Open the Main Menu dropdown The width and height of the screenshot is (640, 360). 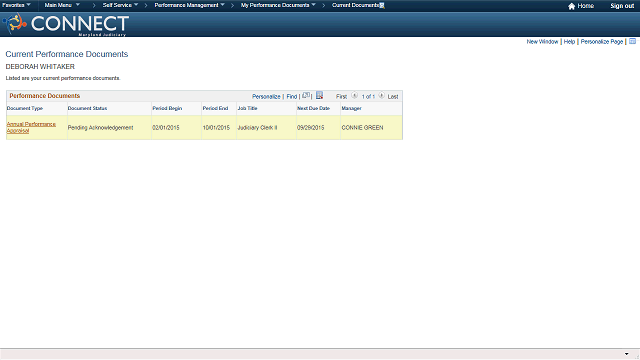pos(62,5)
